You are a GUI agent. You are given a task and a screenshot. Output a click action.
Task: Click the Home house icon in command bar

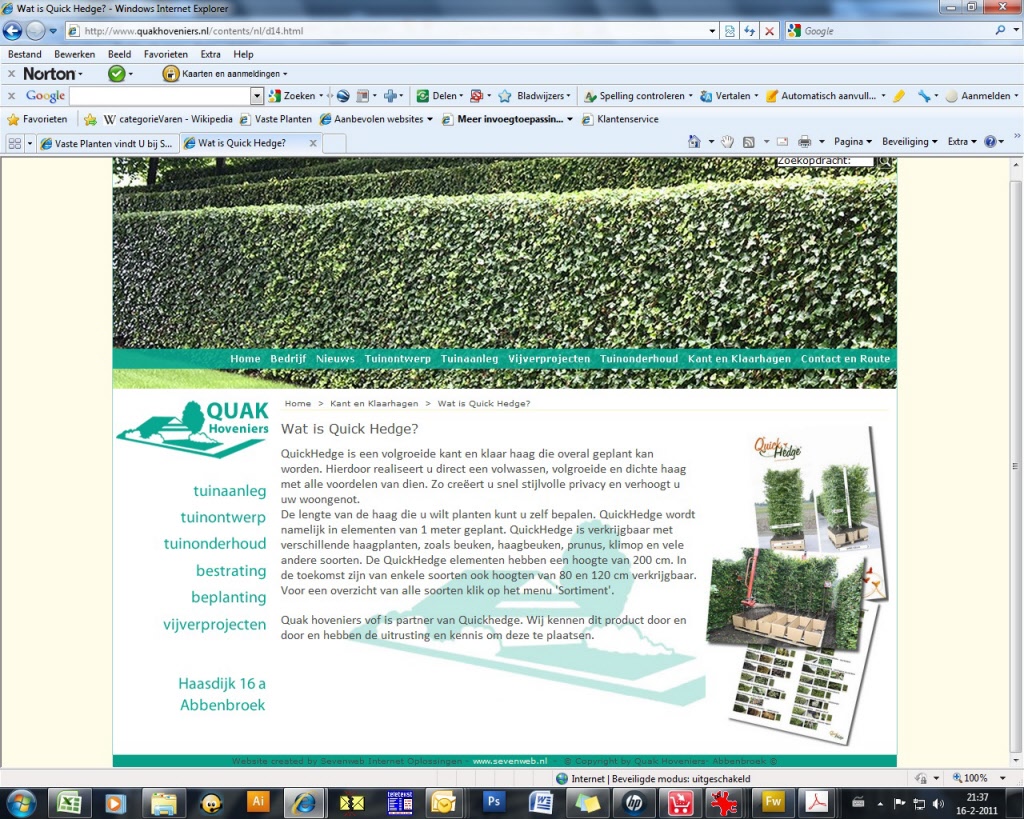(x=694, y=142)
